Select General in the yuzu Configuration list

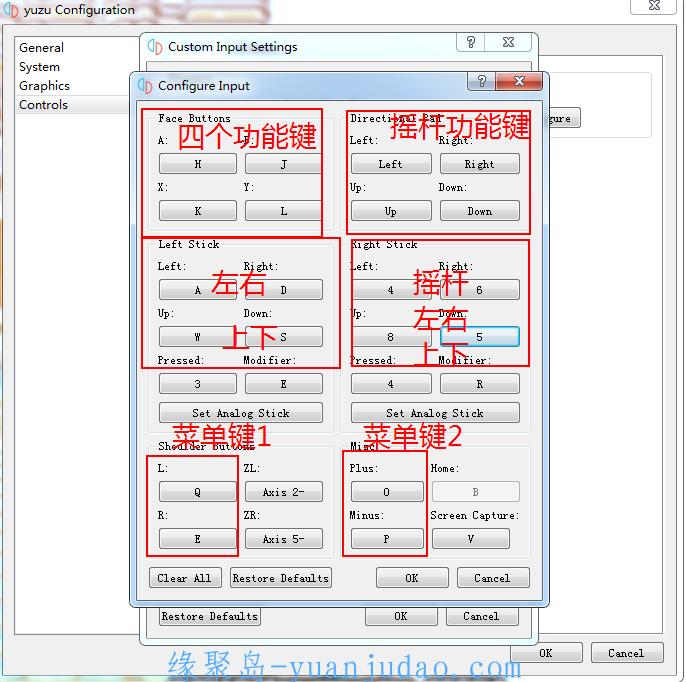(x=42, y=47)
